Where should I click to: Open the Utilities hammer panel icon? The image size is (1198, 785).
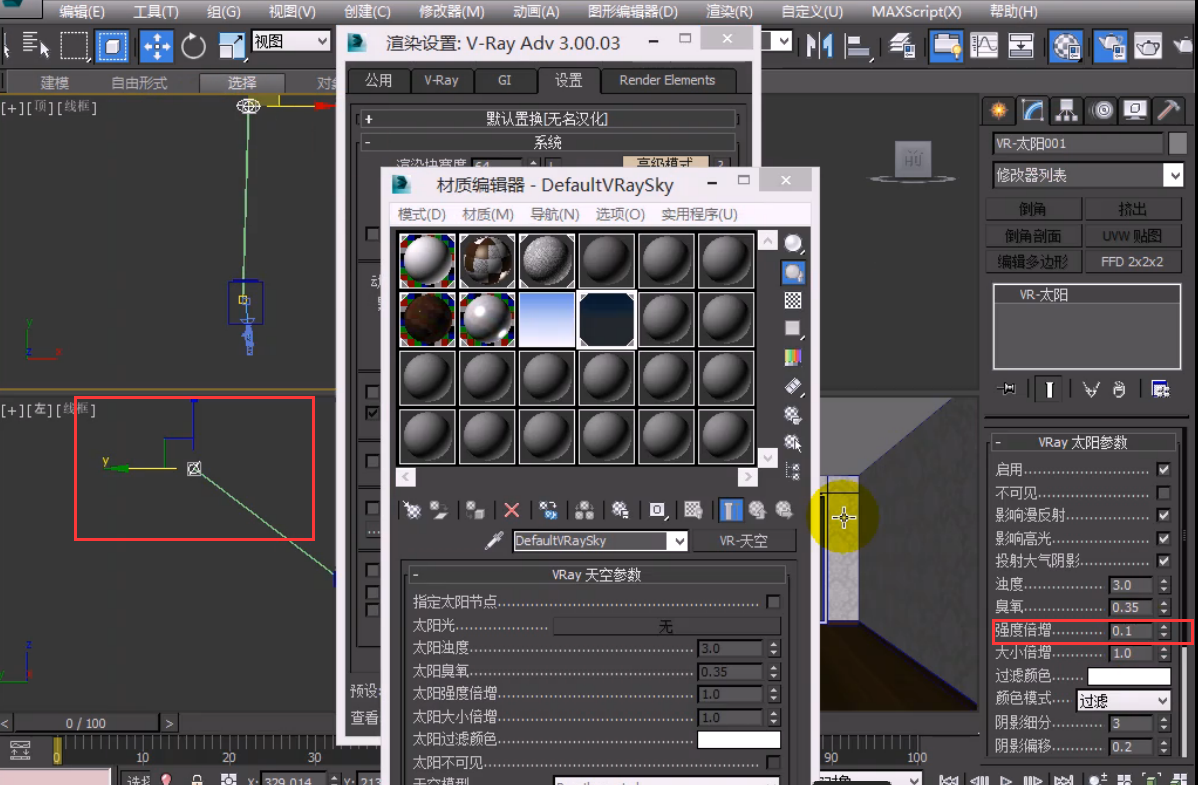tap(1167, 109)
